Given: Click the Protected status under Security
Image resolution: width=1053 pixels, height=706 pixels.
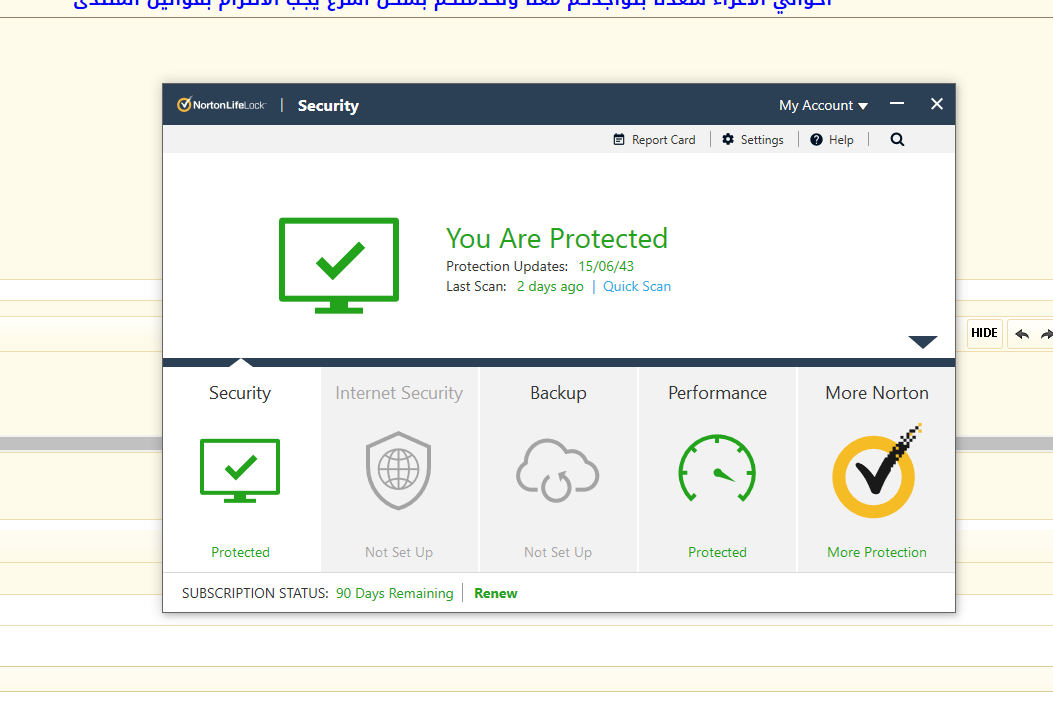Looking at the screenshot, I should 240,552.
